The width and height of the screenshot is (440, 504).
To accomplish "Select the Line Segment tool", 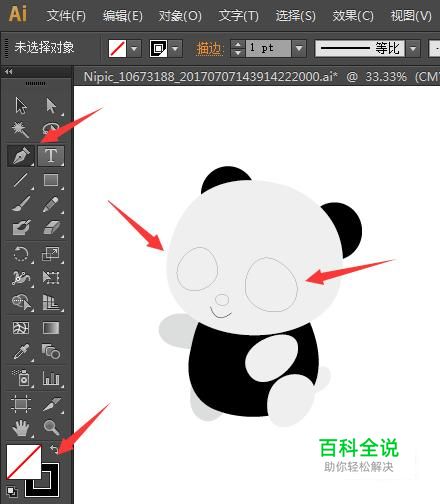I will 21,180.
